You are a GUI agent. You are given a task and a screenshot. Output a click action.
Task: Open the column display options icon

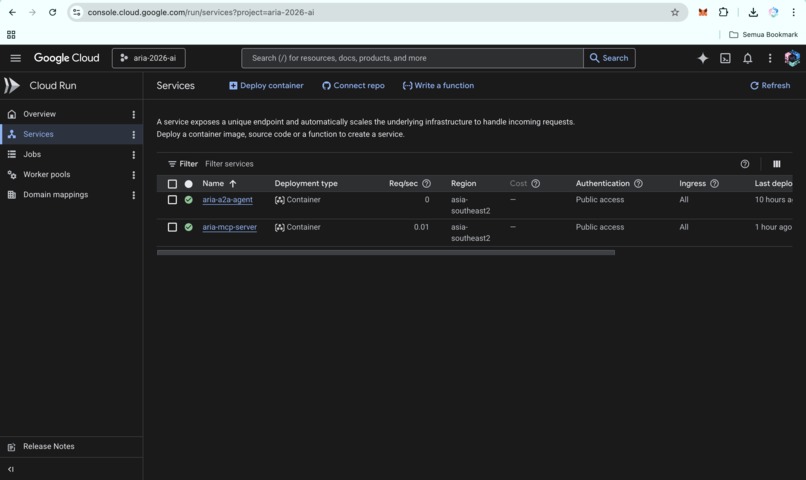776,164
